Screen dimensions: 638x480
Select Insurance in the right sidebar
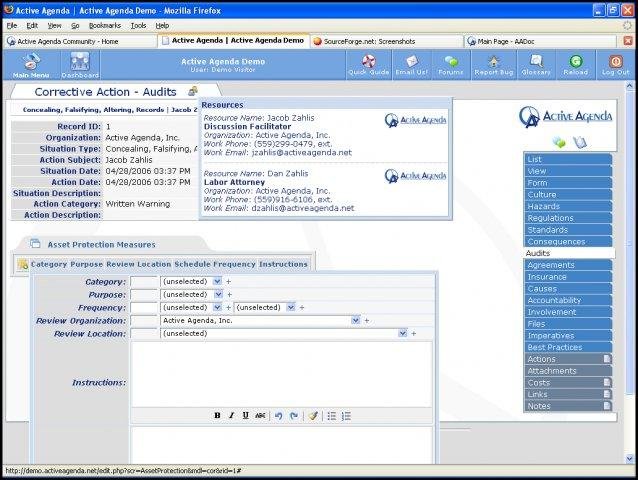click(x=568, y=277)
